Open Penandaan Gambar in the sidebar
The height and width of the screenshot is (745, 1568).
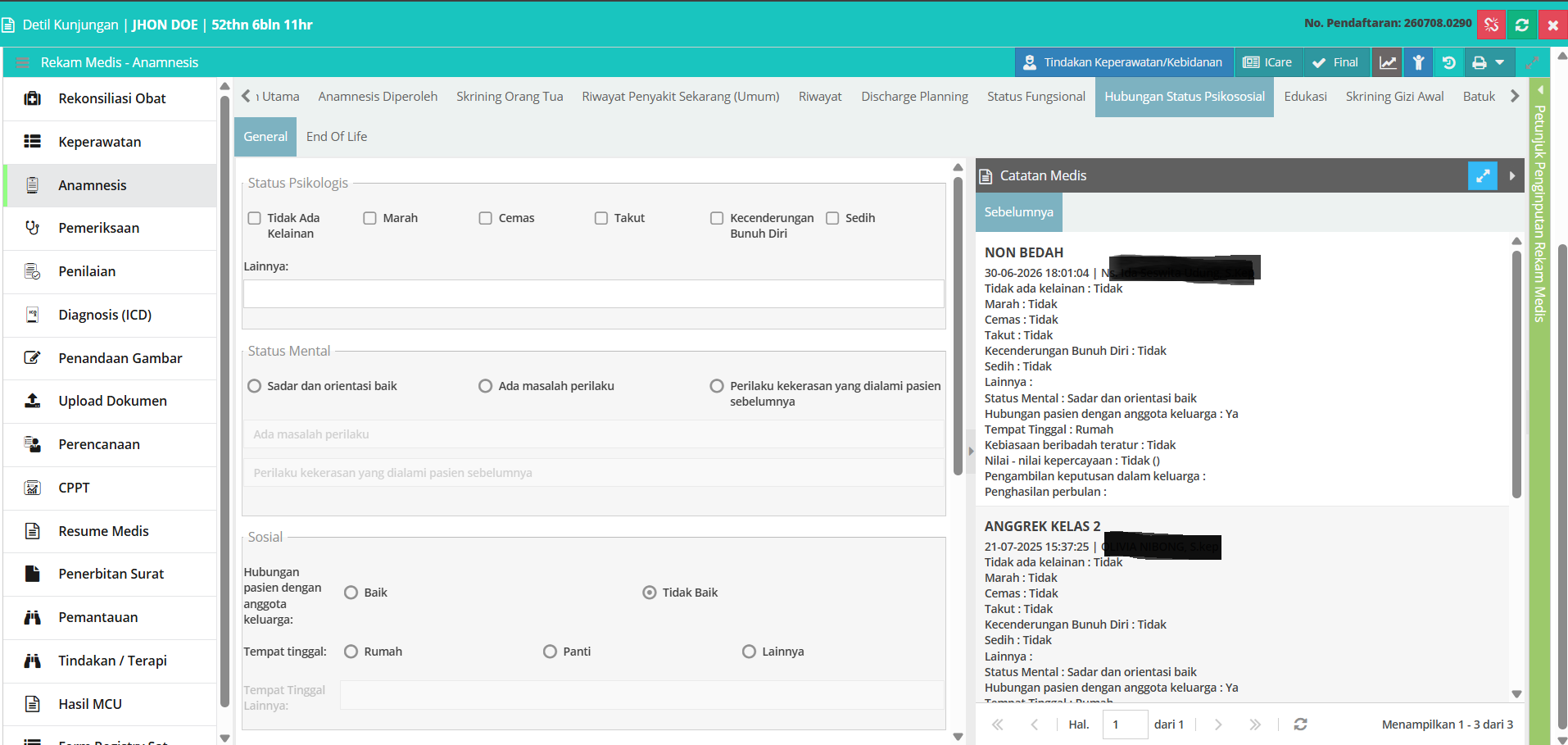click(111, 358)
